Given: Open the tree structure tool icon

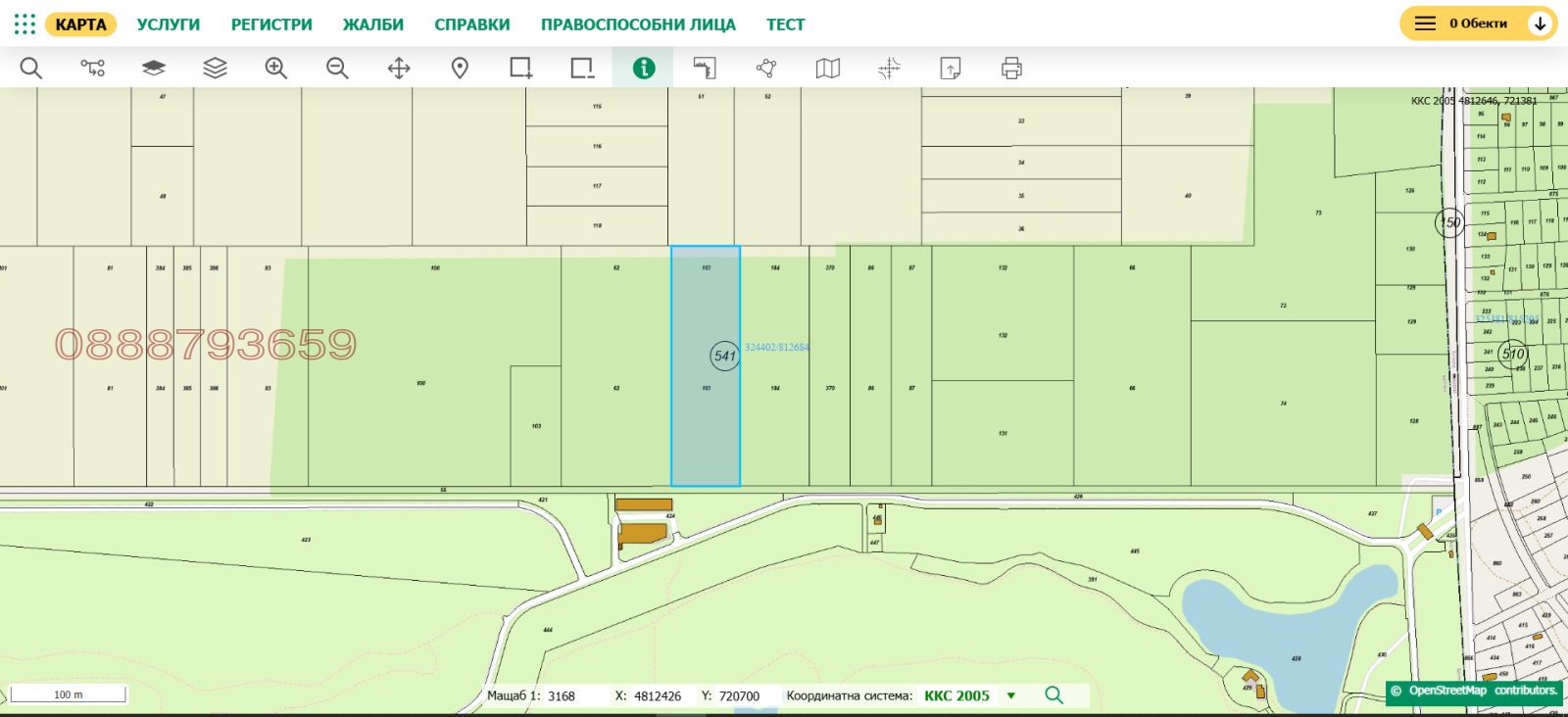Looking at the screenshot, I should 92,68.
